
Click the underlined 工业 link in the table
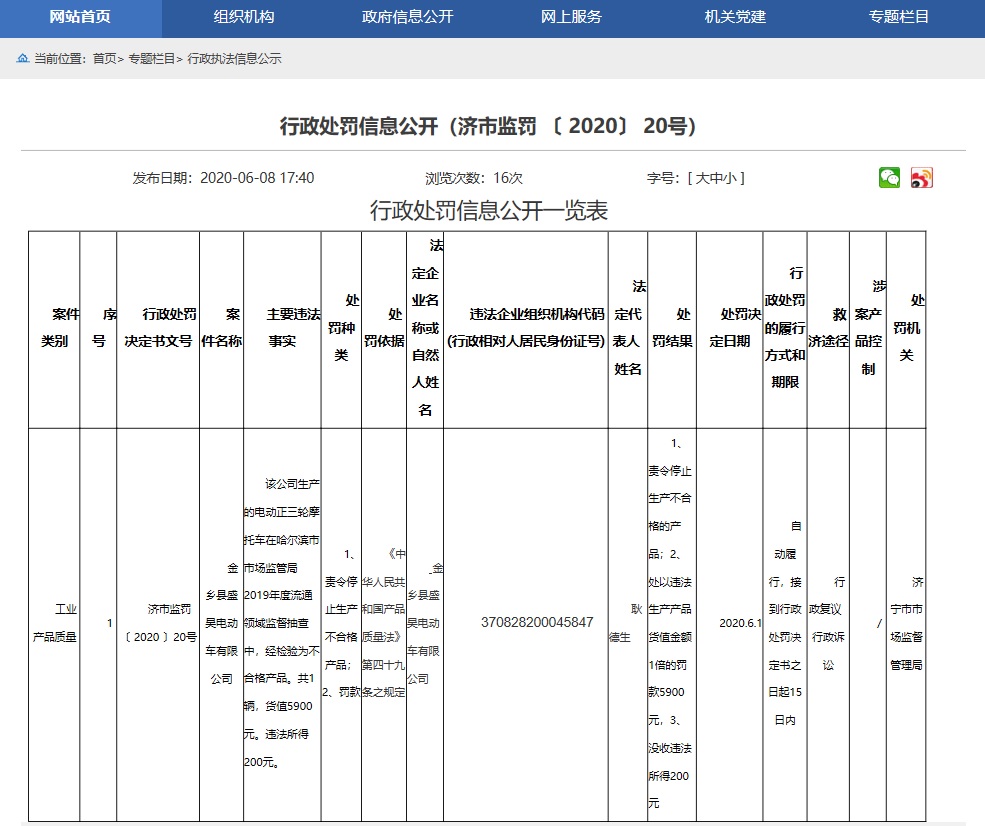[x=65, y=608]
